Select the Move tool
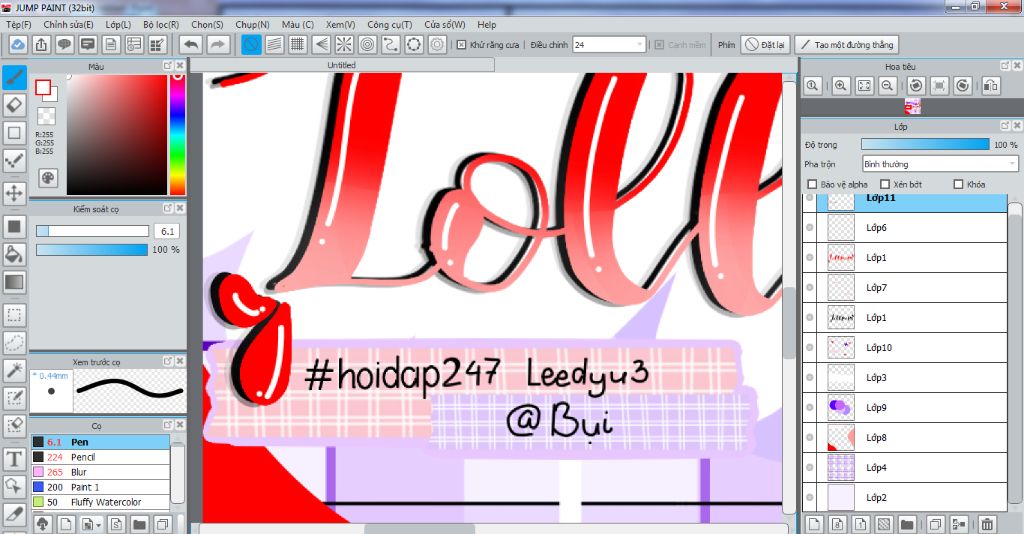The image size is (1024, 534). pyautogui.click(x=14, y=194)
